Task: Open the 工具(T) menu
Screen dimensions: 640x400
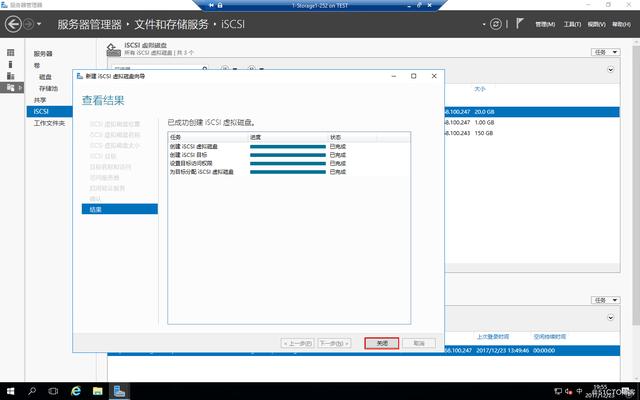Action: [572, 24]
